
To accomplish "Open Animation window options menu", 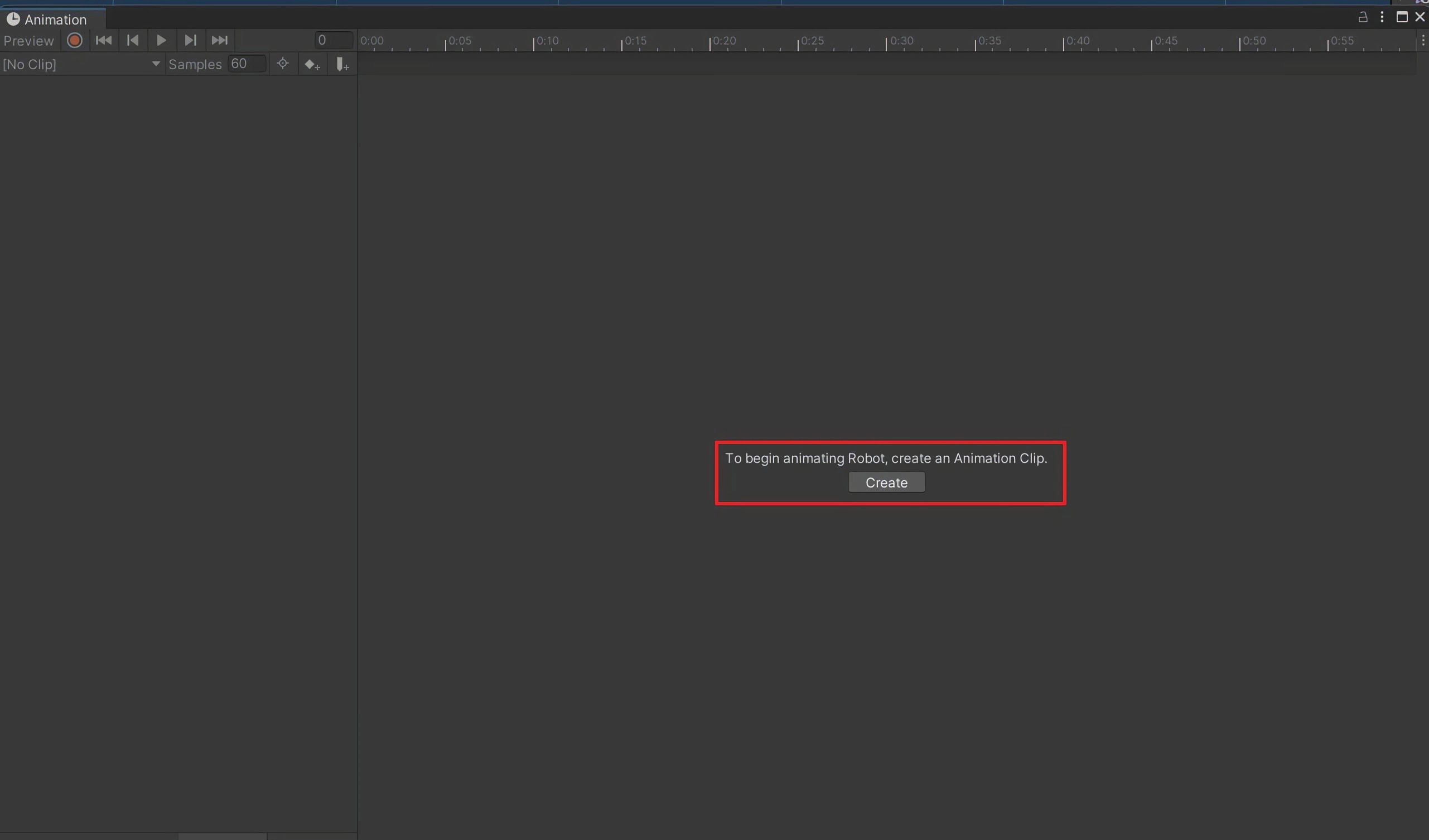I will (1382, 17).
